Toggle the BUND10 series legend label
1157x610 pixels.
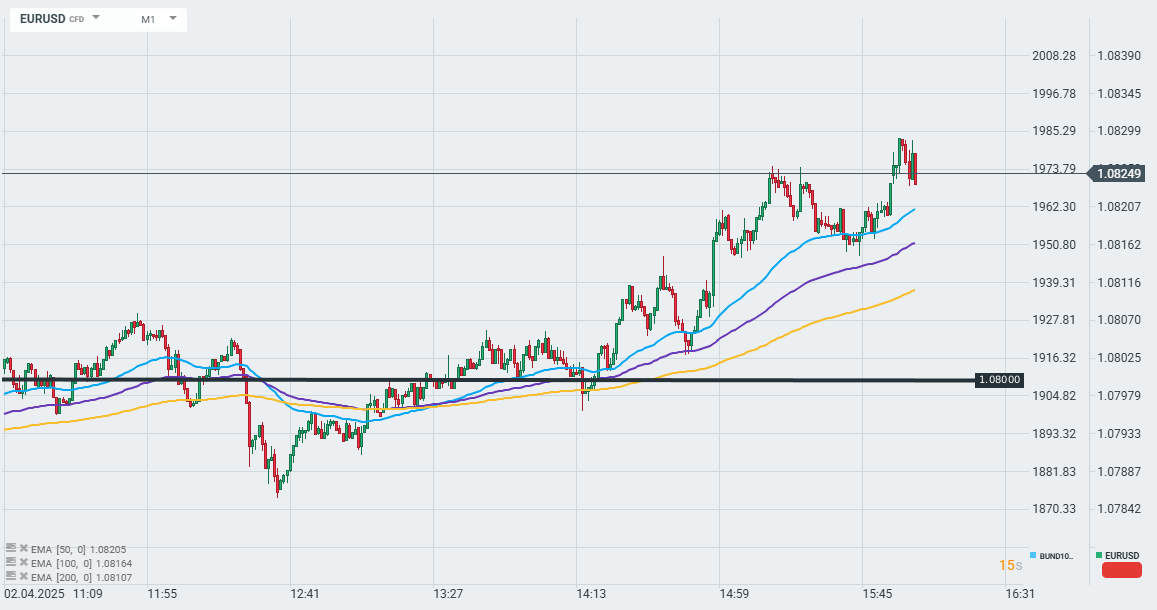click(1055, 556)
